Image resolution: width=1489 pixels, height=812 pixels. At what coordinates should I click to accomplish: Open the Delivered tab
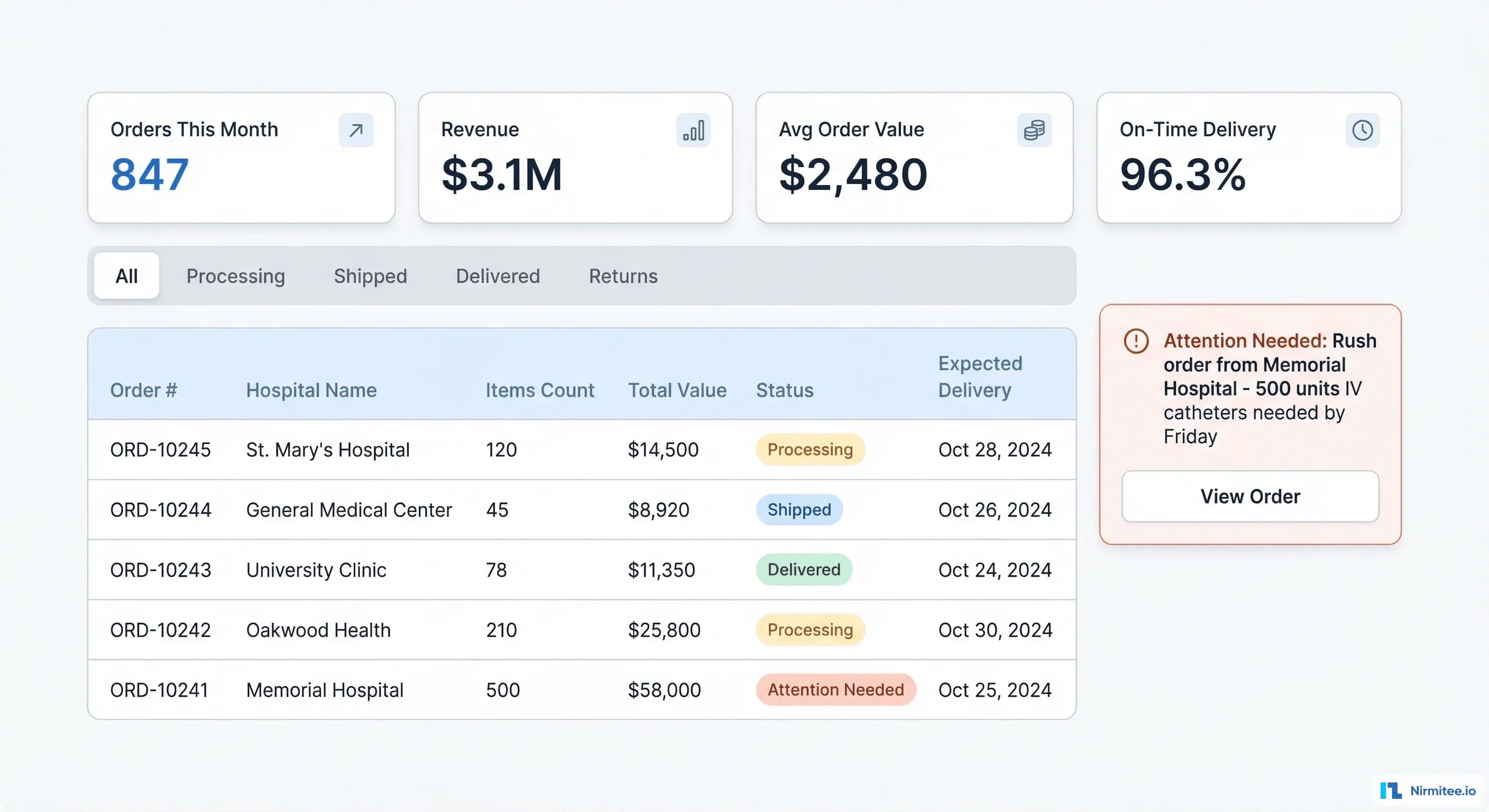498,275
